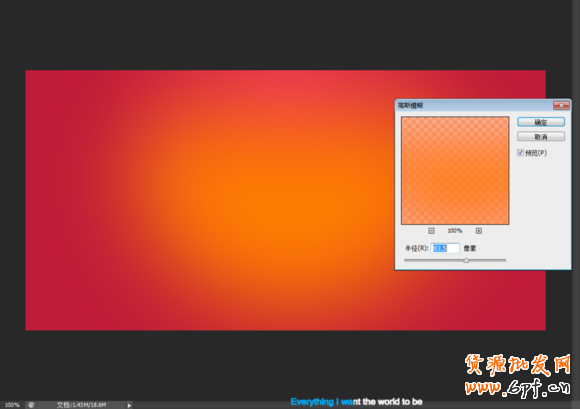Click the 高斯模糊 dialog title bar
Screen dimensions: 580x409
[473, 105]
